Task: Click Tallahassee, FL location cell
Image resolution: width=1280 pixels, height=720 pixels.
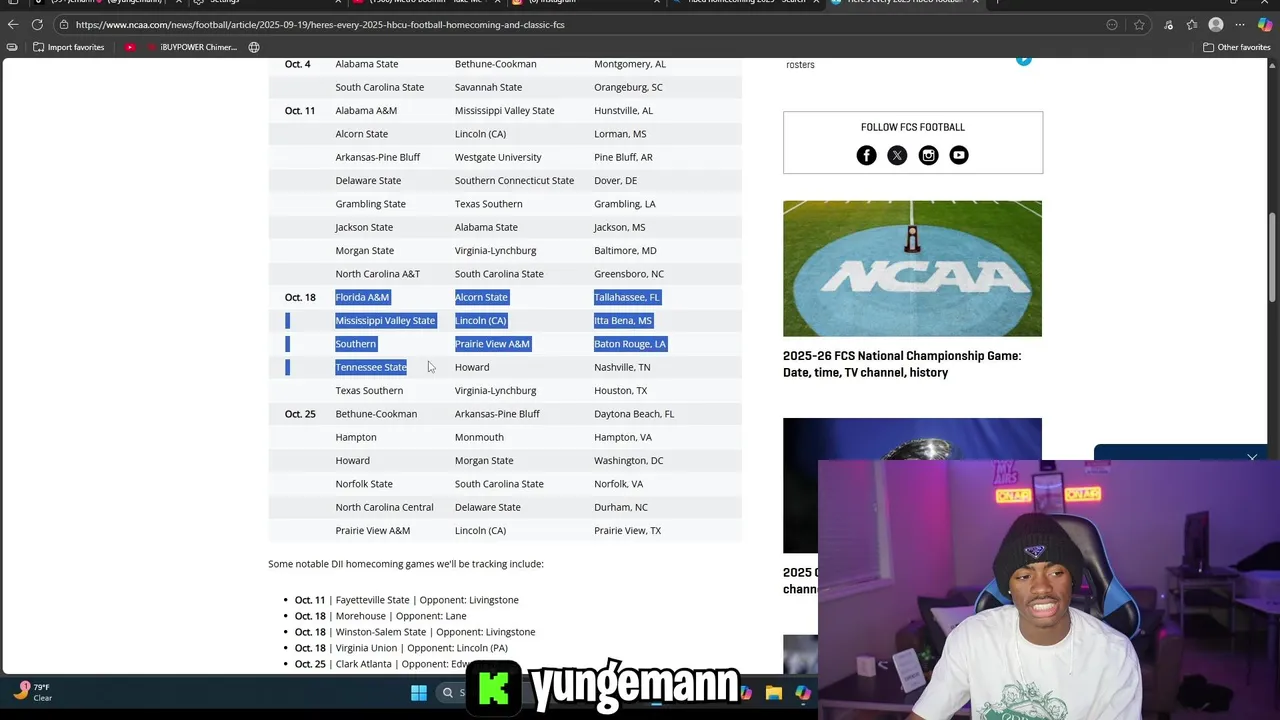Action: 627,297
